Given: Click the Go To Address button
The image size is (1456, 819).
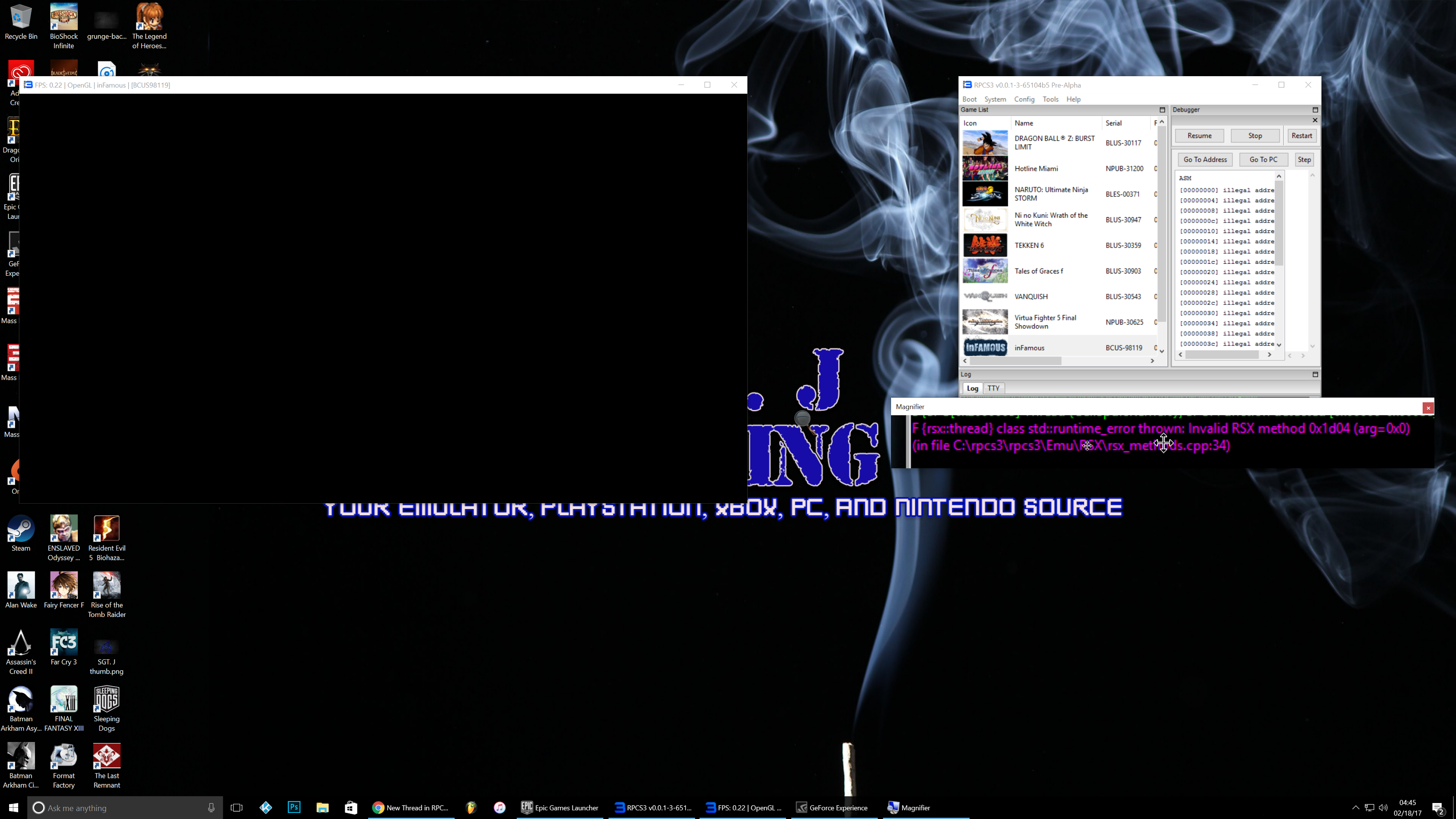Looking at the screenshot, I should tap(1205, 159).
